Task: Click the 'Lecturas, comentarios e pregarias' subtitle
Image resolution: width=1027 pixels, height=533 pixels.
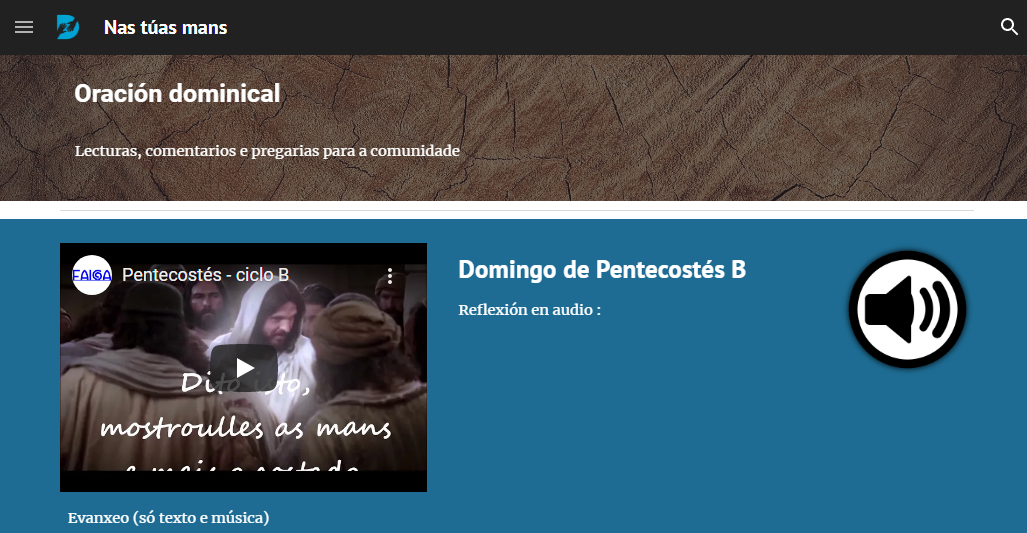Action: [x=267, y=151]
